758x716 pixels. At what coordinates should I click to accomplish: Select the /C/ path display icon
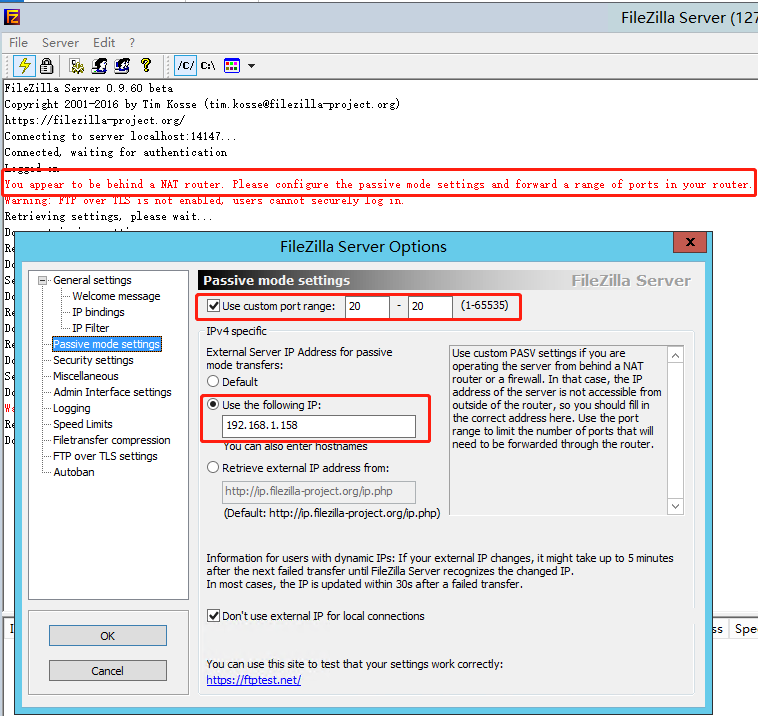click(186, 66)
